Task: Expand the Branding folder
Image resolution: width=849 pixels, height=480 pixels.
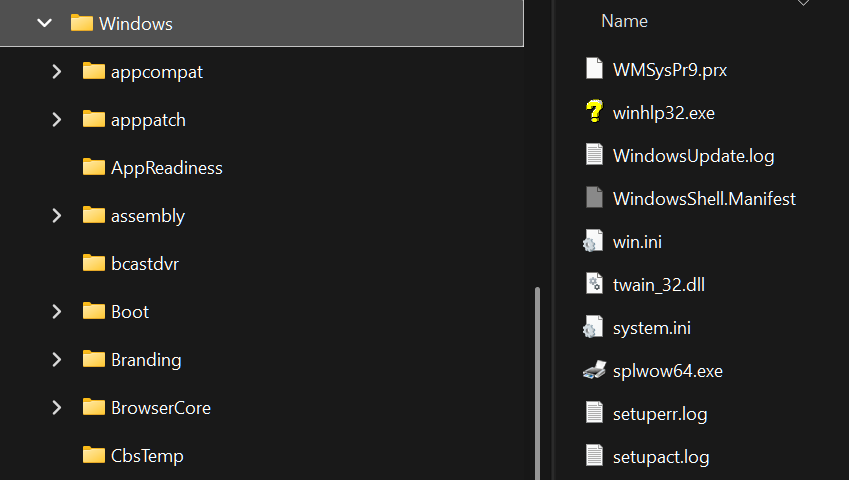Action: [57, 359]
